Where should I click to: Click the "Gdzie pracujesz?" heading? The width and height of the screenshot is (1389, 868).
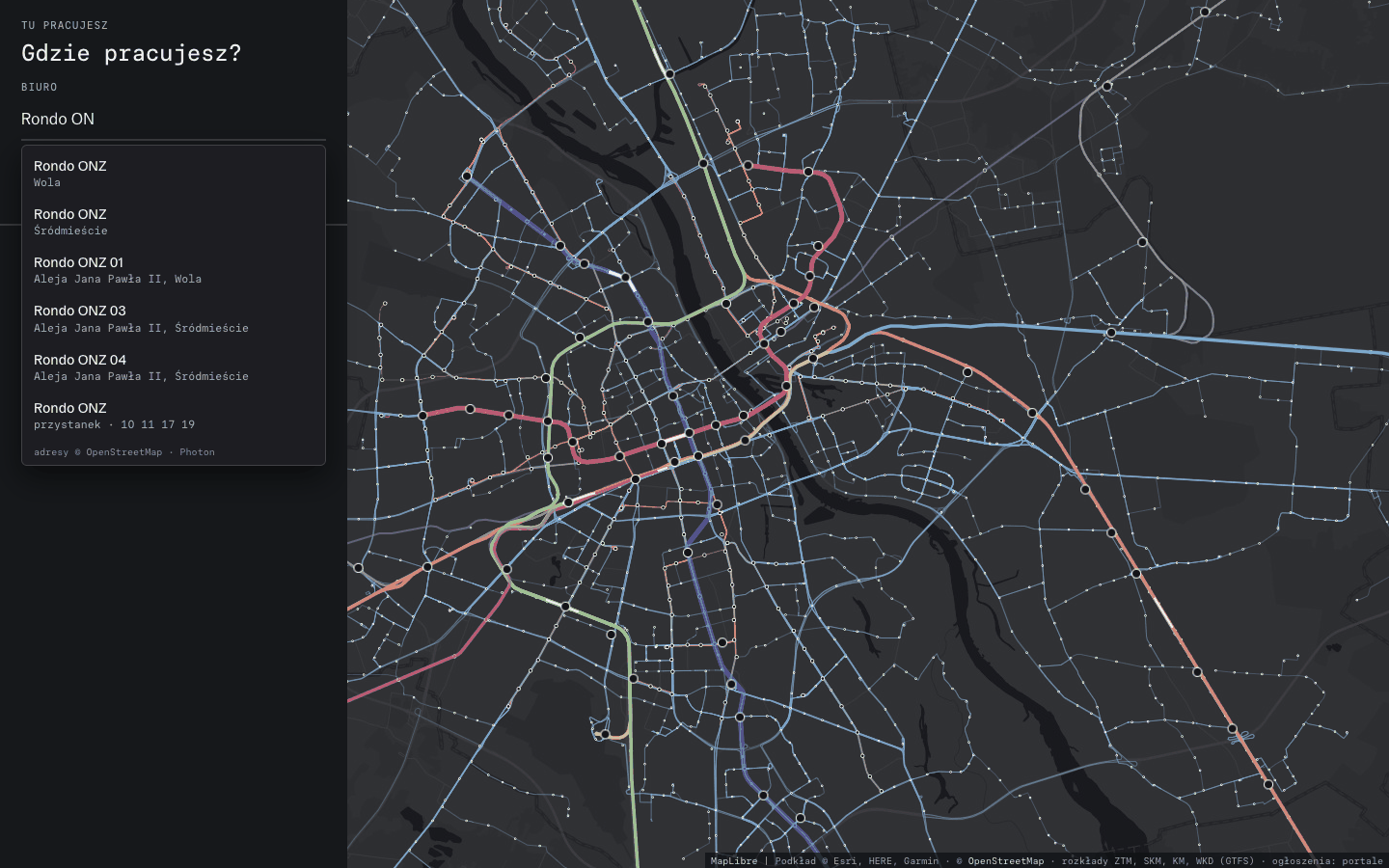[131, 53]
